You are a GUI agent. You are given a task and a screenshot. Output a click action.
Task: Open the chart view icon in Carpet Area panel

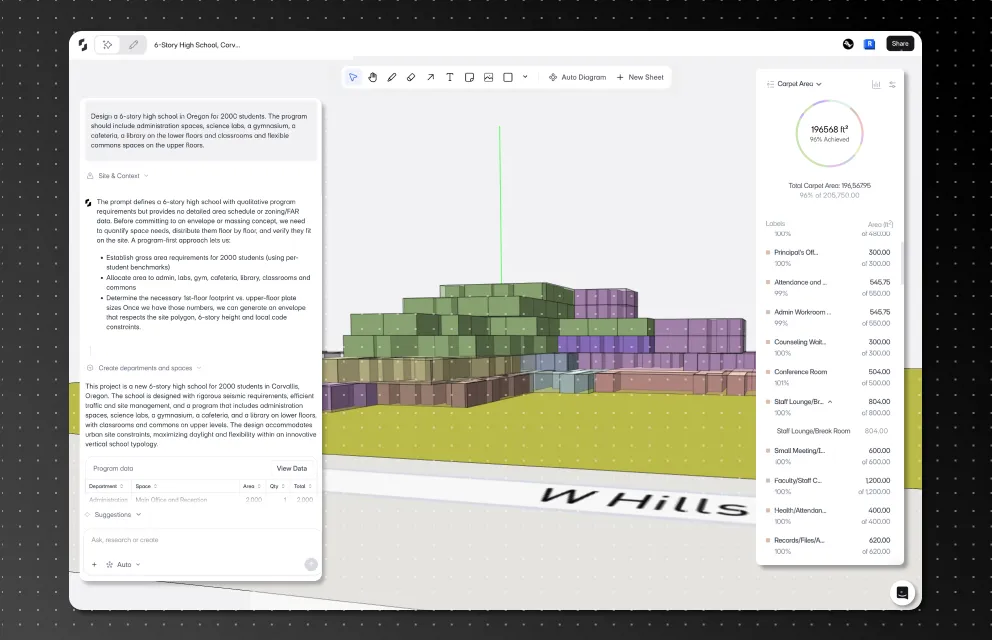[x=876, y=84]
